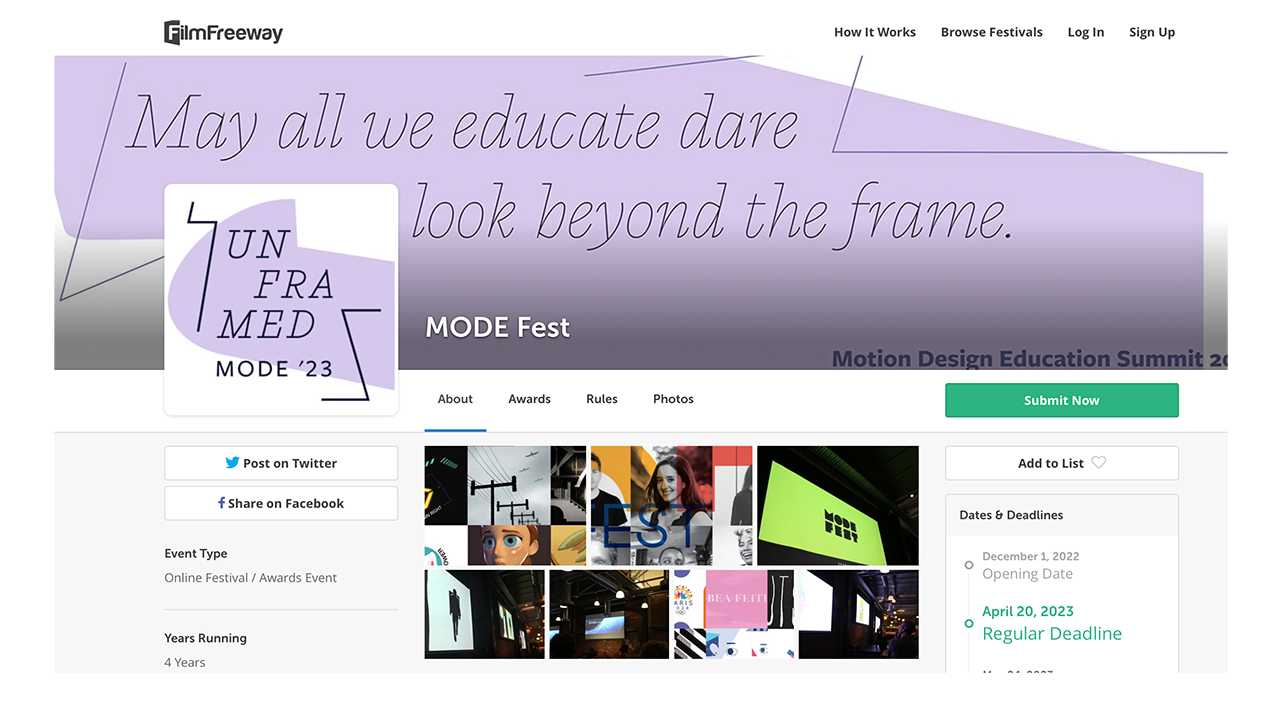This screenshot has height=720, width=1280.
Task: Click the December 1, 2022 Opening Date entry
Action: click(1030, 565)
